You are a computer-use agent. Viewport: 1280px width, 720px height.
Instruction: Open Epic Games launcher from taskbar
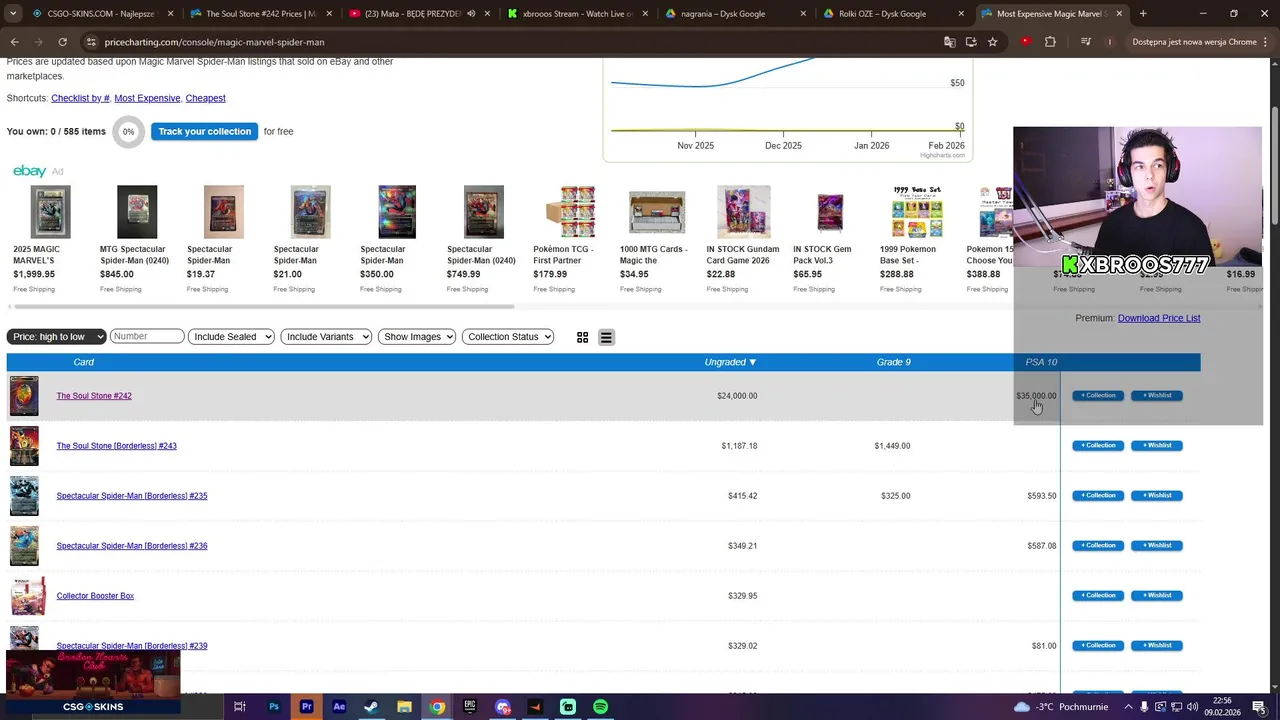470,707
